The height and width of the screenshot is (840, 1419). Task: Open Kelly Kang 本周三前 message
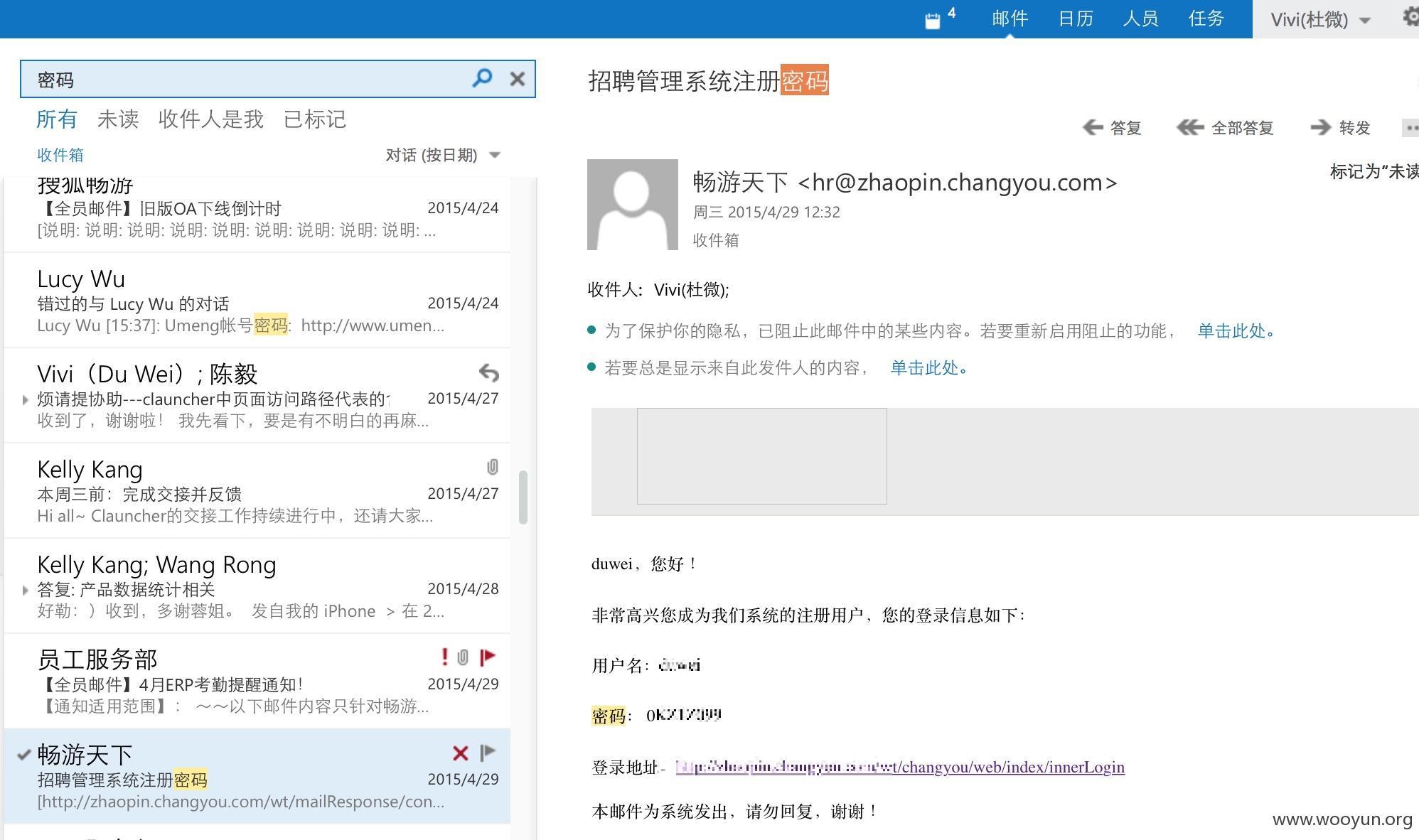(257, 491)
